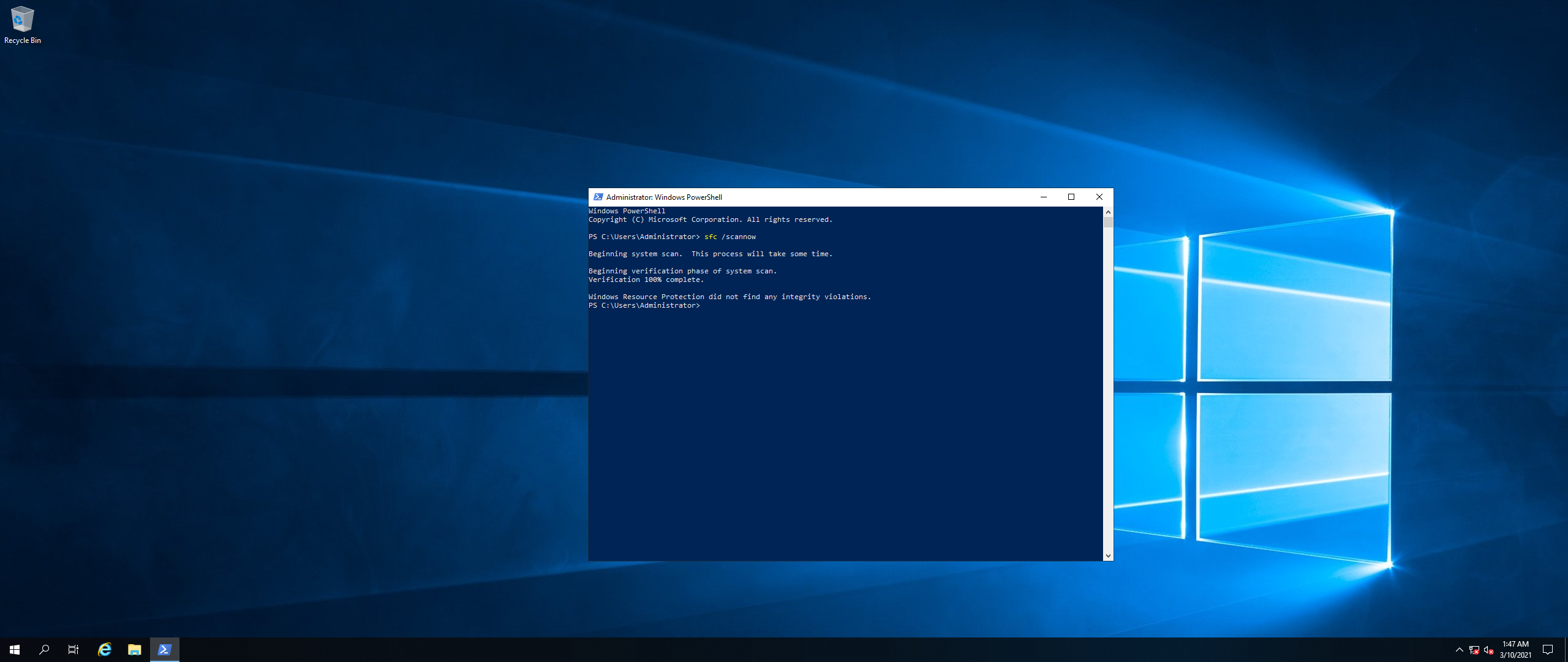The width and height of the screenshot is (1568, 662).
Task: Open File Explorer from the taskbar
Action: [135, 650]
